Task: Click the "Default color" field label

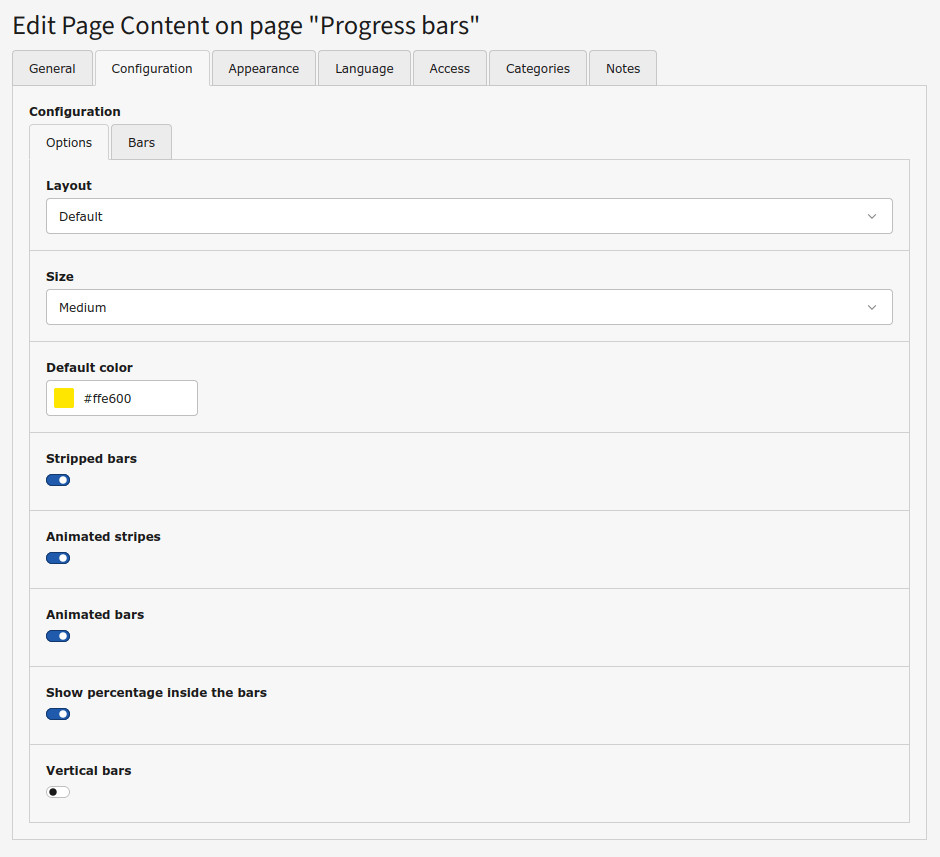Action: [x=89, y=367]
